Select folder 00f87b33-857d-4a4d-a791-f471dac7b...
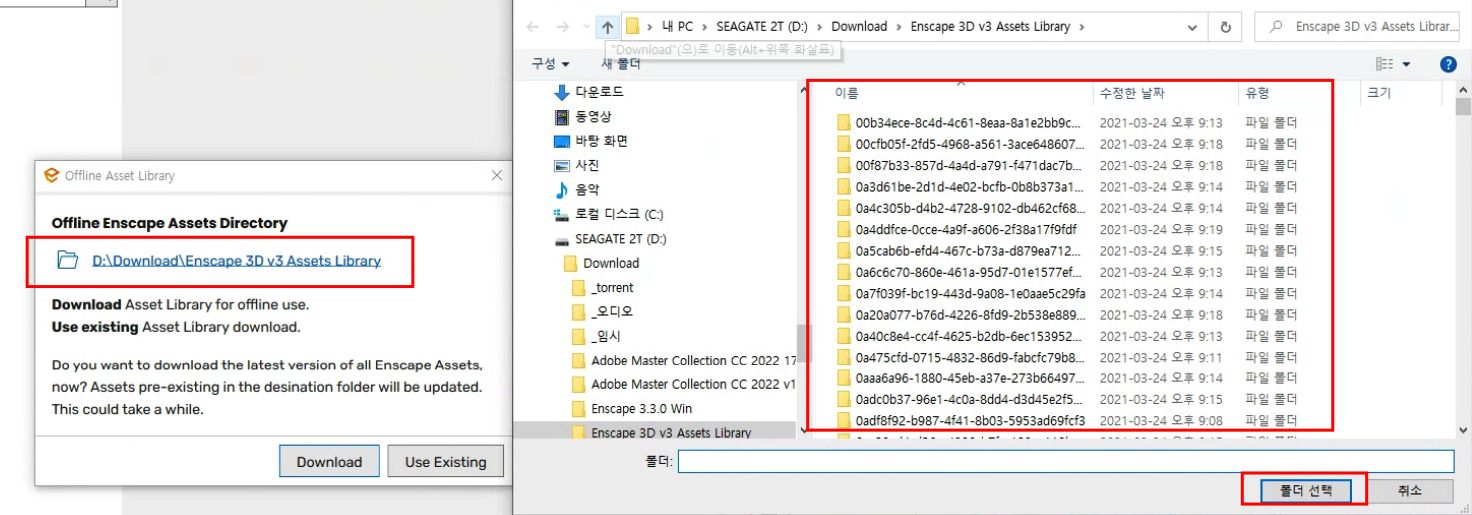The height and width of the screenshot is (515, 1472). tap(969, 165)
